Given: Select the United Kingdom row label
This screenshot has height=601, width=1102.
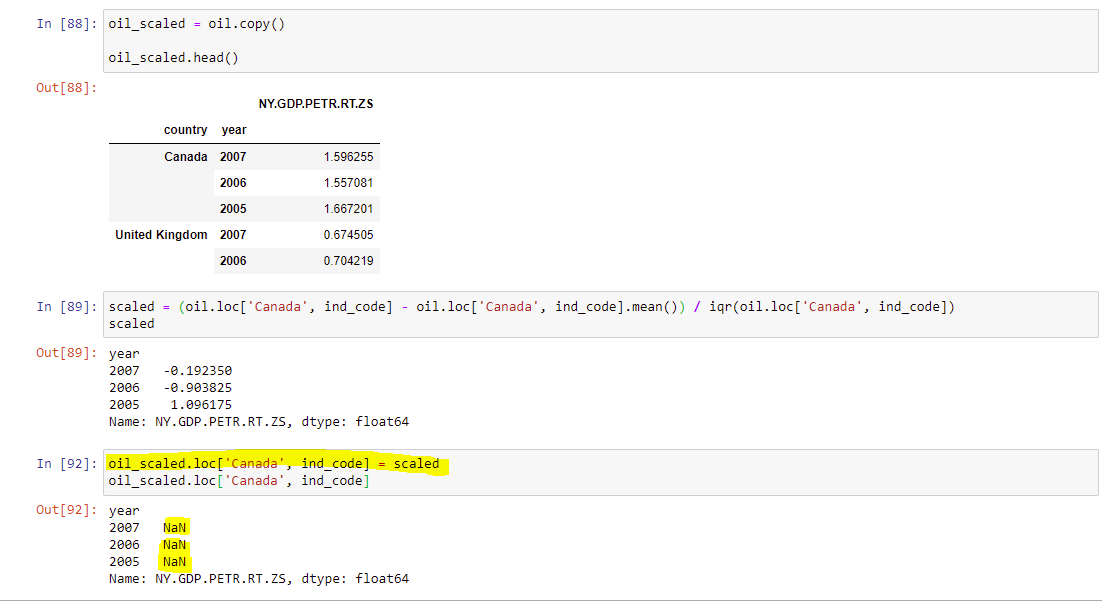Looking at the screenshot, I should 161,235.
